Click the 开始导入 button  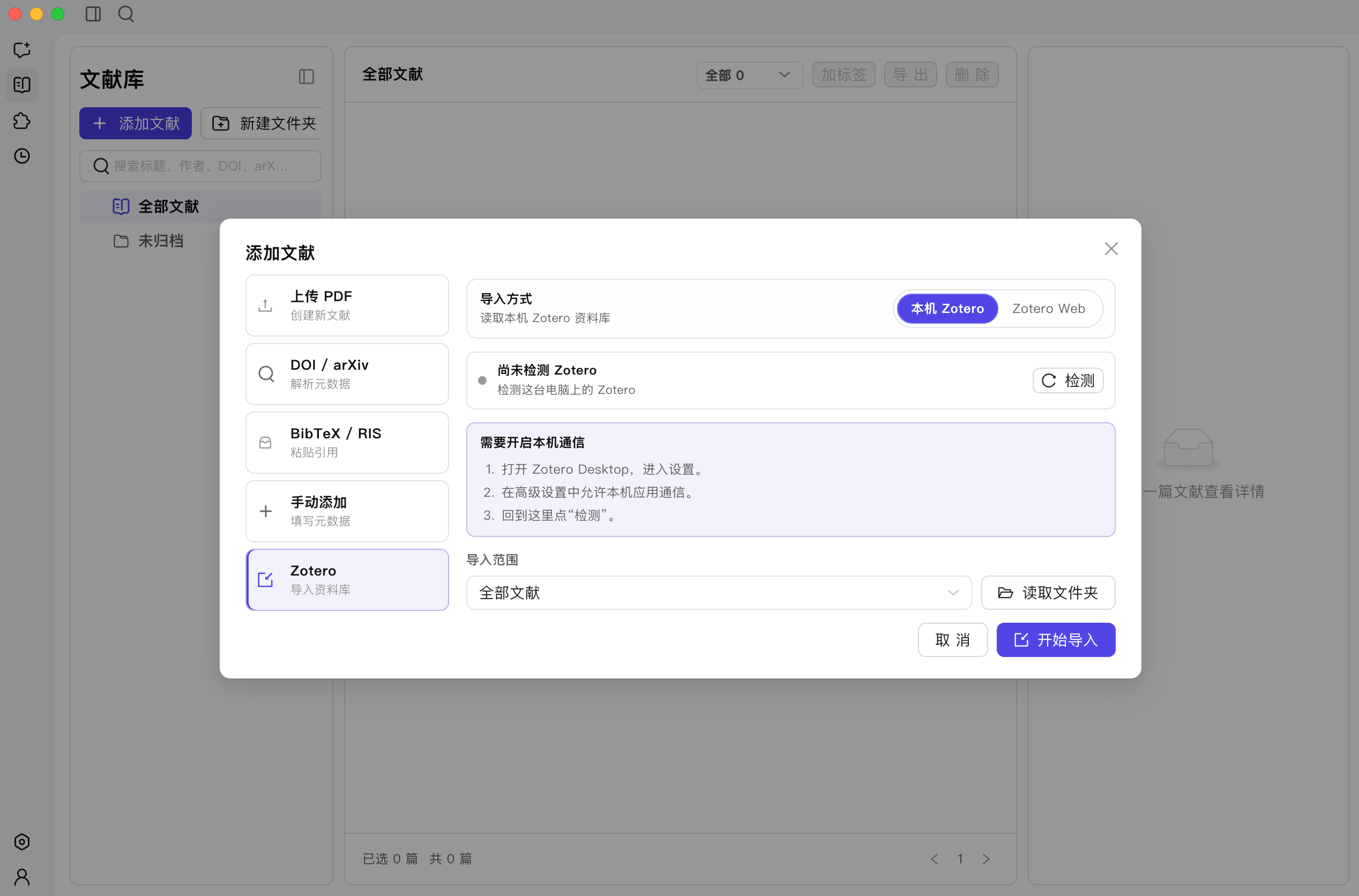click(x=1056, y=640)
